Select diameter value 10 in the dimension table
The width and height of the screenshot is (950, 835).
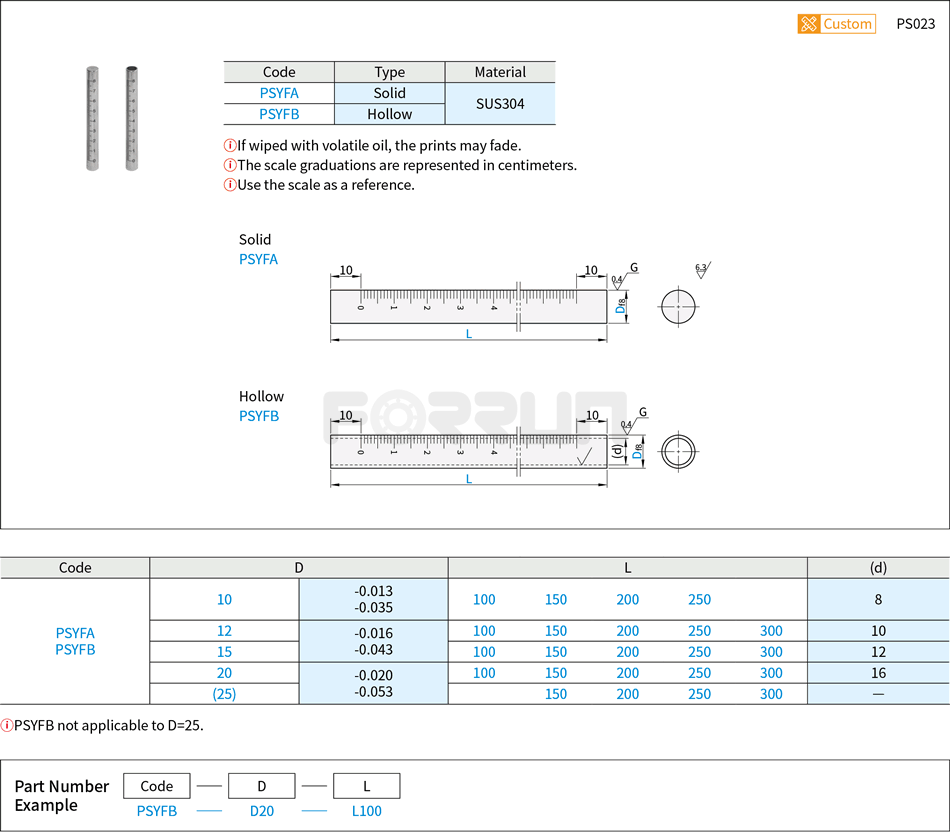224,599
